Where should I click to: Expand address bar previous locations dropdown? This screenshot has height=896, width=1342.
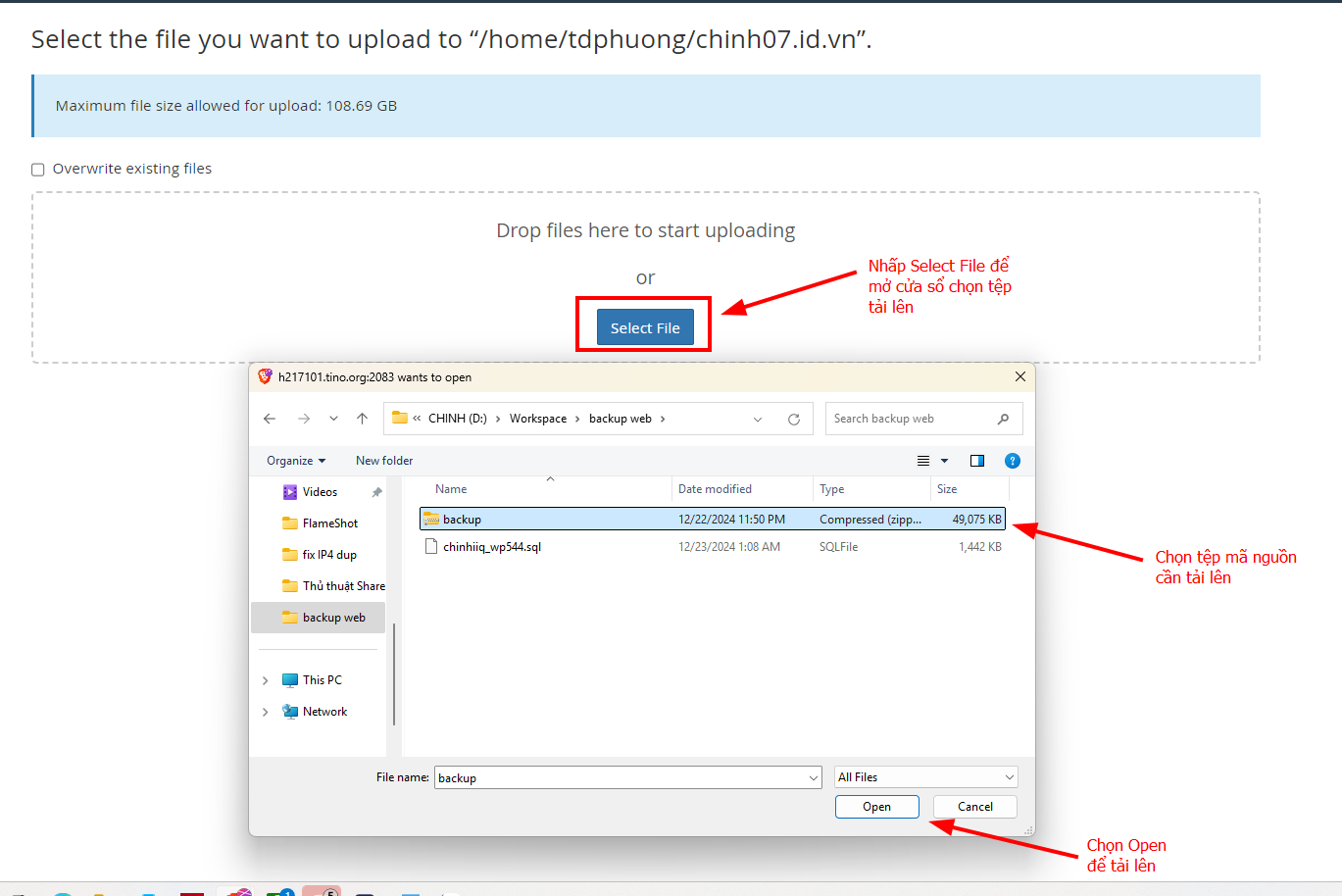[x=758, y=419]
